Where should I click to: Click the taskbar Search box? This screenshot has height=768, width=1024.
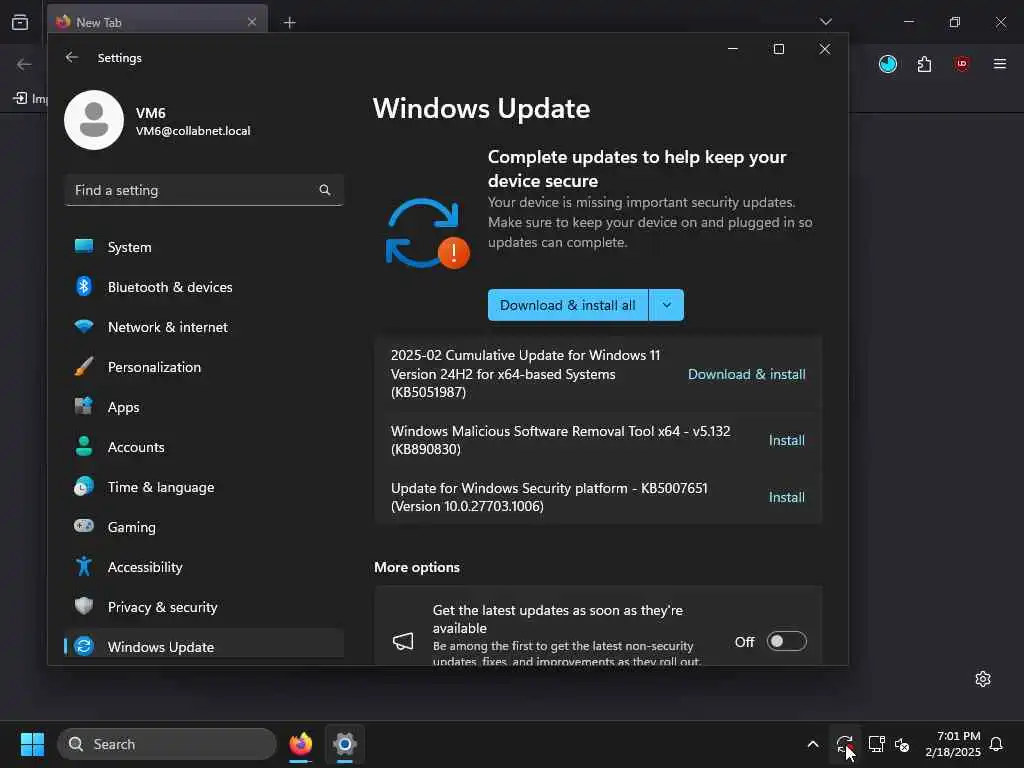(167, 744)
